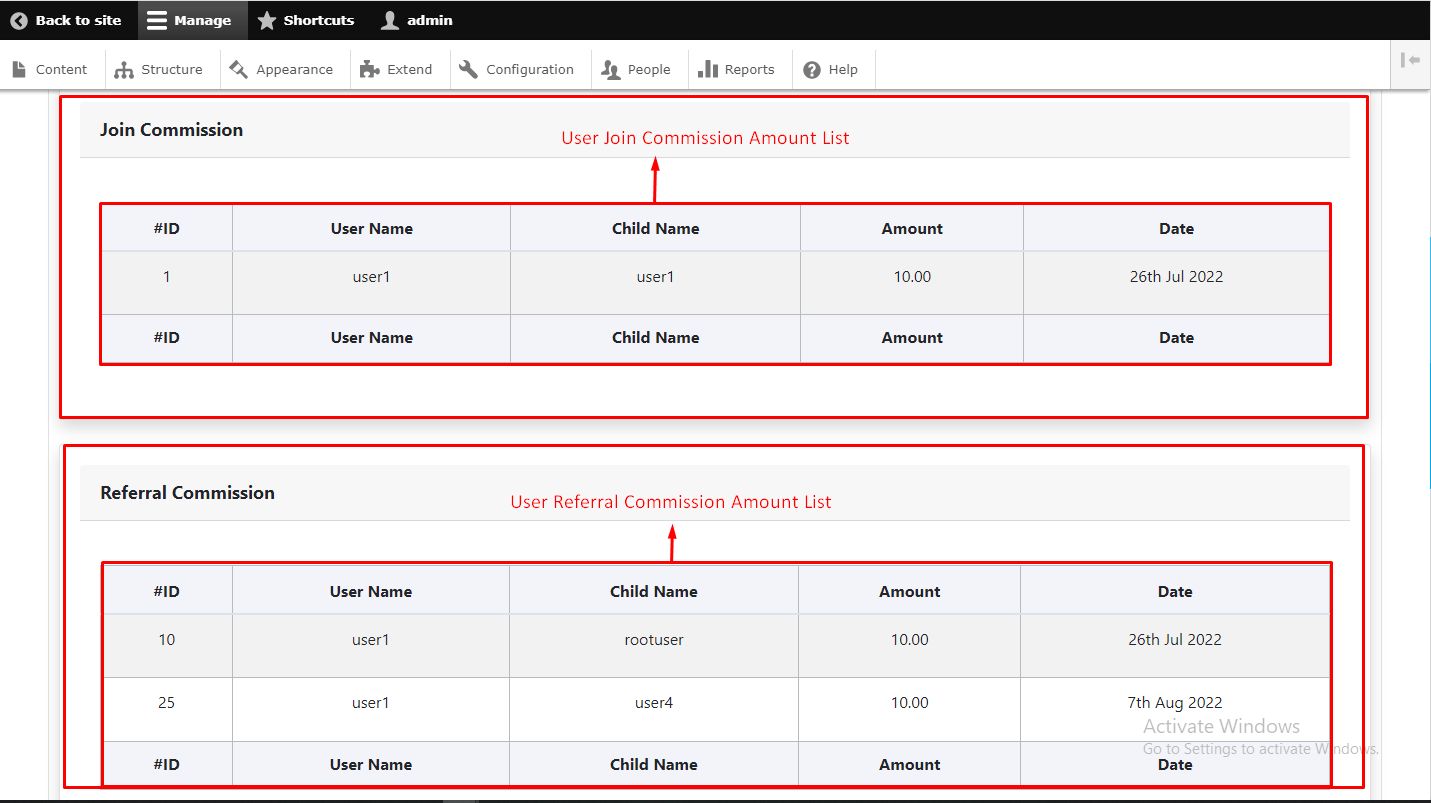Click the Amount column header in Join Commission
The image size is (1431, 803).
tap(911, 229)
